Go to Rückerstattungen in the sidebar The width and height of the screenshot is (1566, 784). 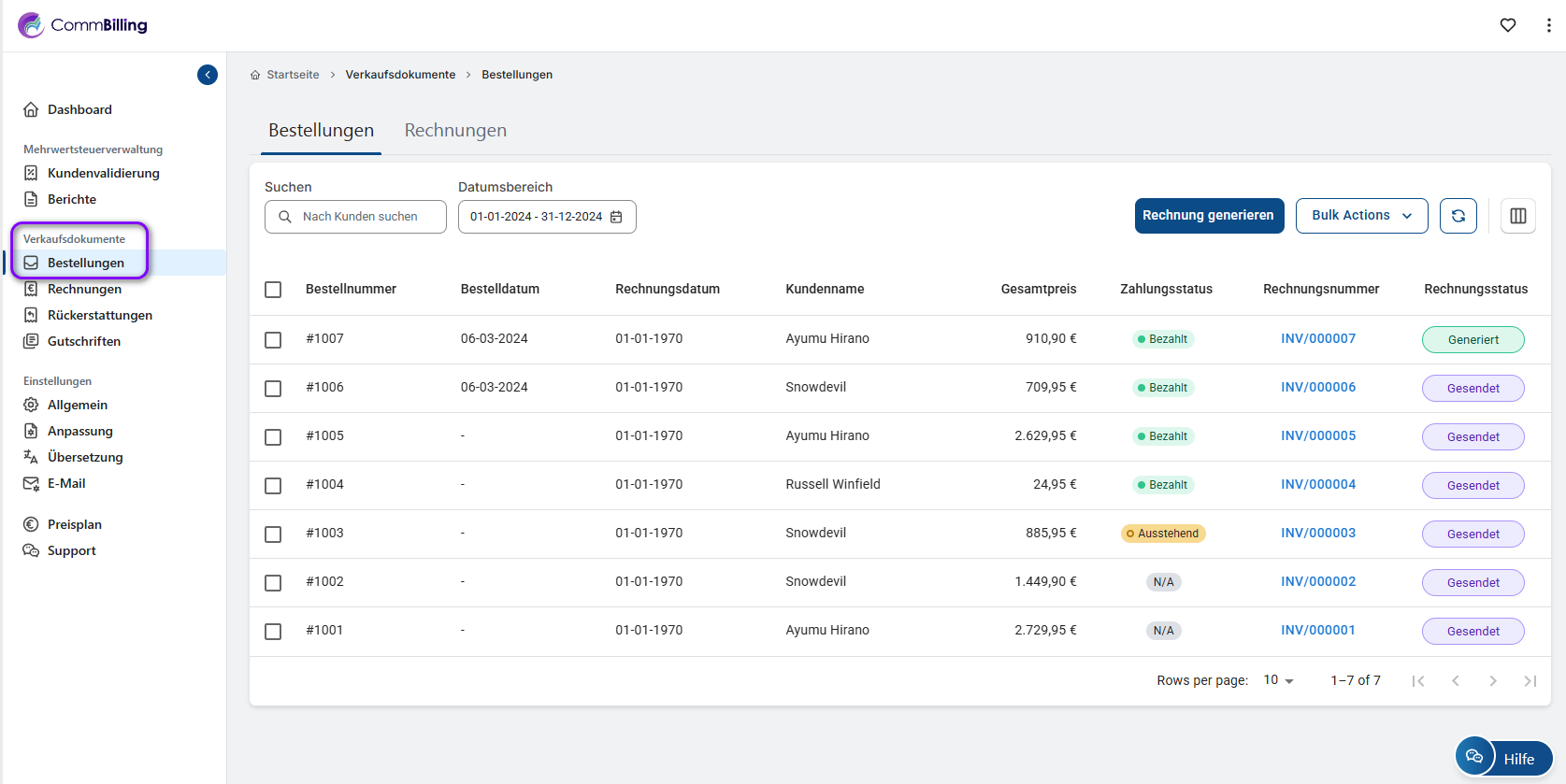(99, 315)
